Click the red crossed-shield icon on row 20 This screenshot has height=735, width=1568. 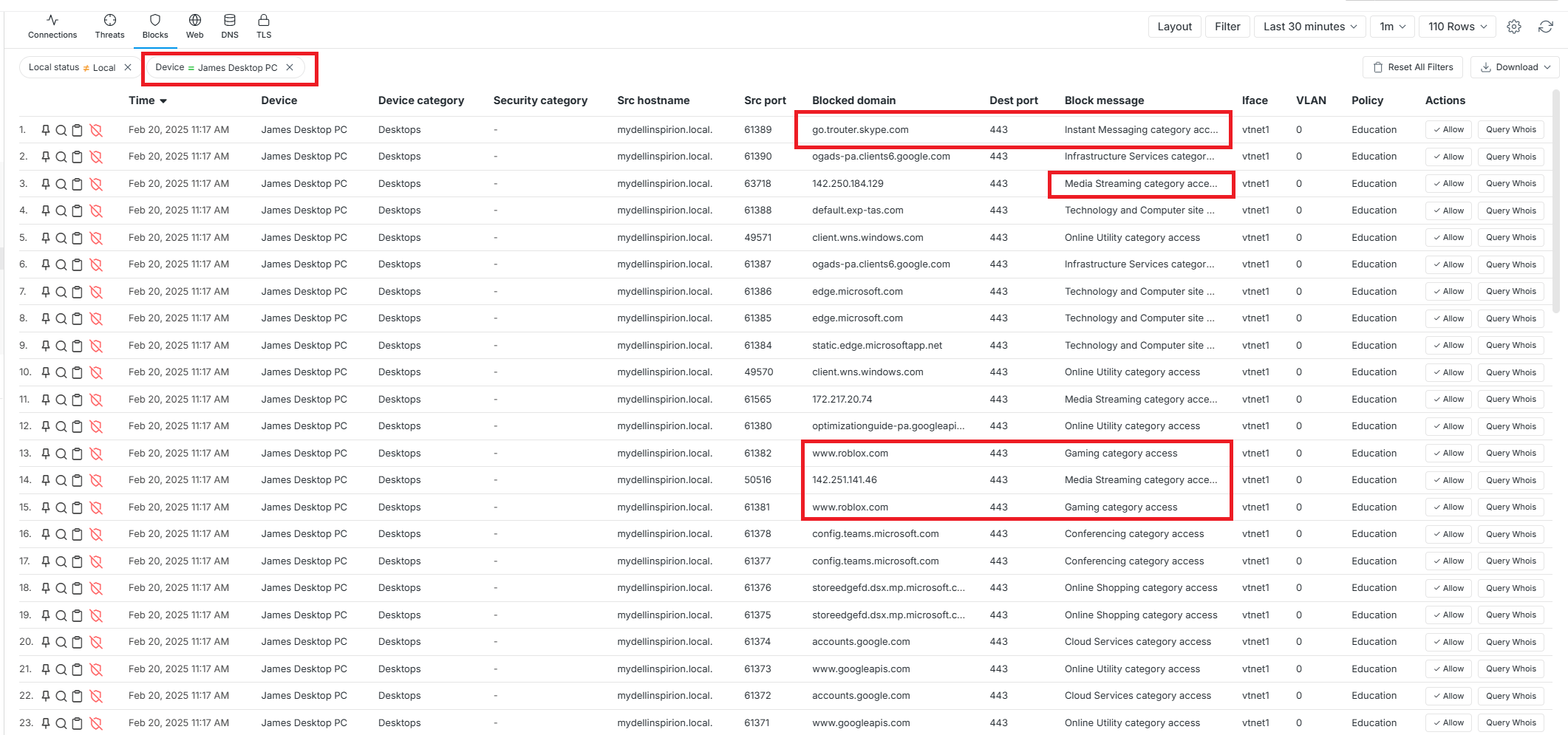(96, 642)
